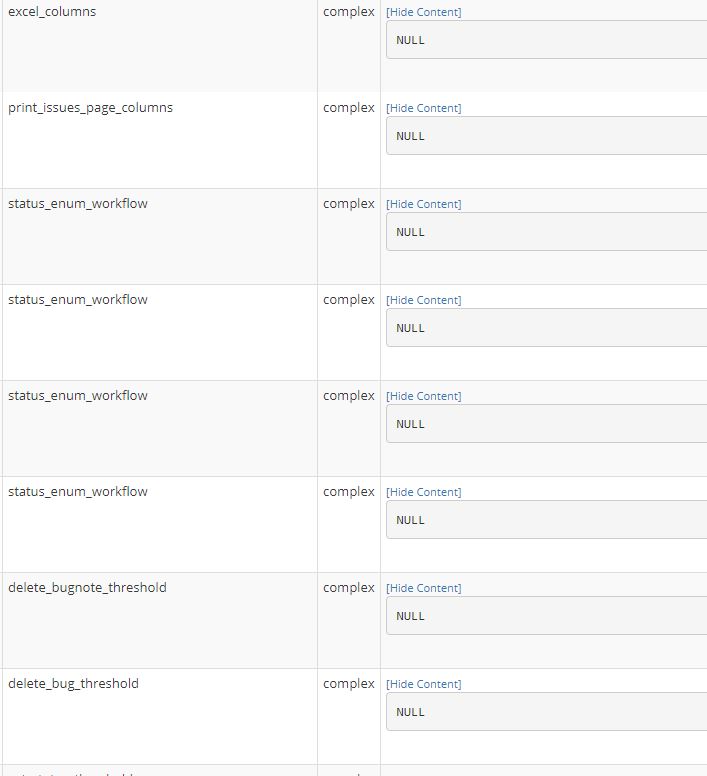Hide content for the first status_enum_workflow row
This screenshot has height=776, width=707.
pos(424,204)
